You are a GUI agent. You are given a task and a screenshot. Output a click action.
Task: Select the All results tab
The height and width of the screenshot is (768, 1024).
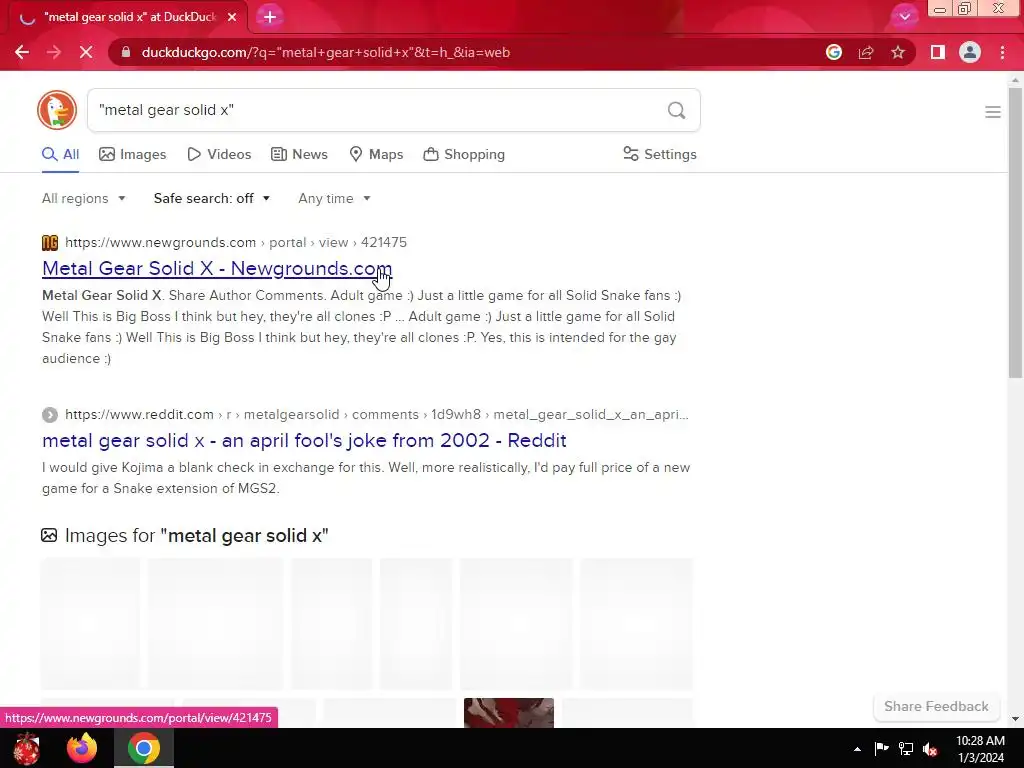click(61, 155)
